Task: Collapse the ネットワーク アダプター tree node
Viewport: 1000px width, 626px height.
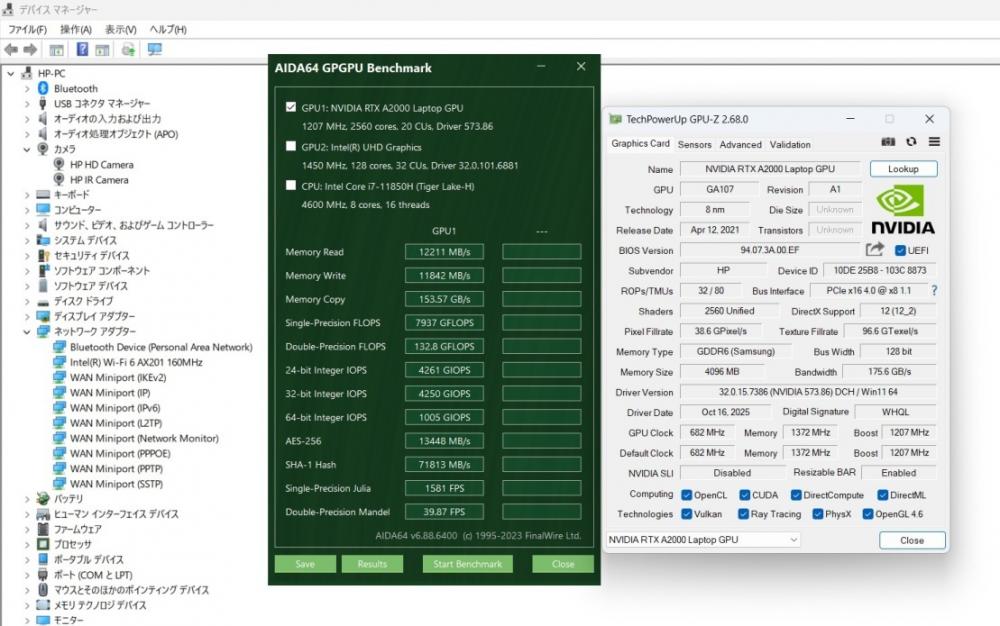Action: click(27, 331)
